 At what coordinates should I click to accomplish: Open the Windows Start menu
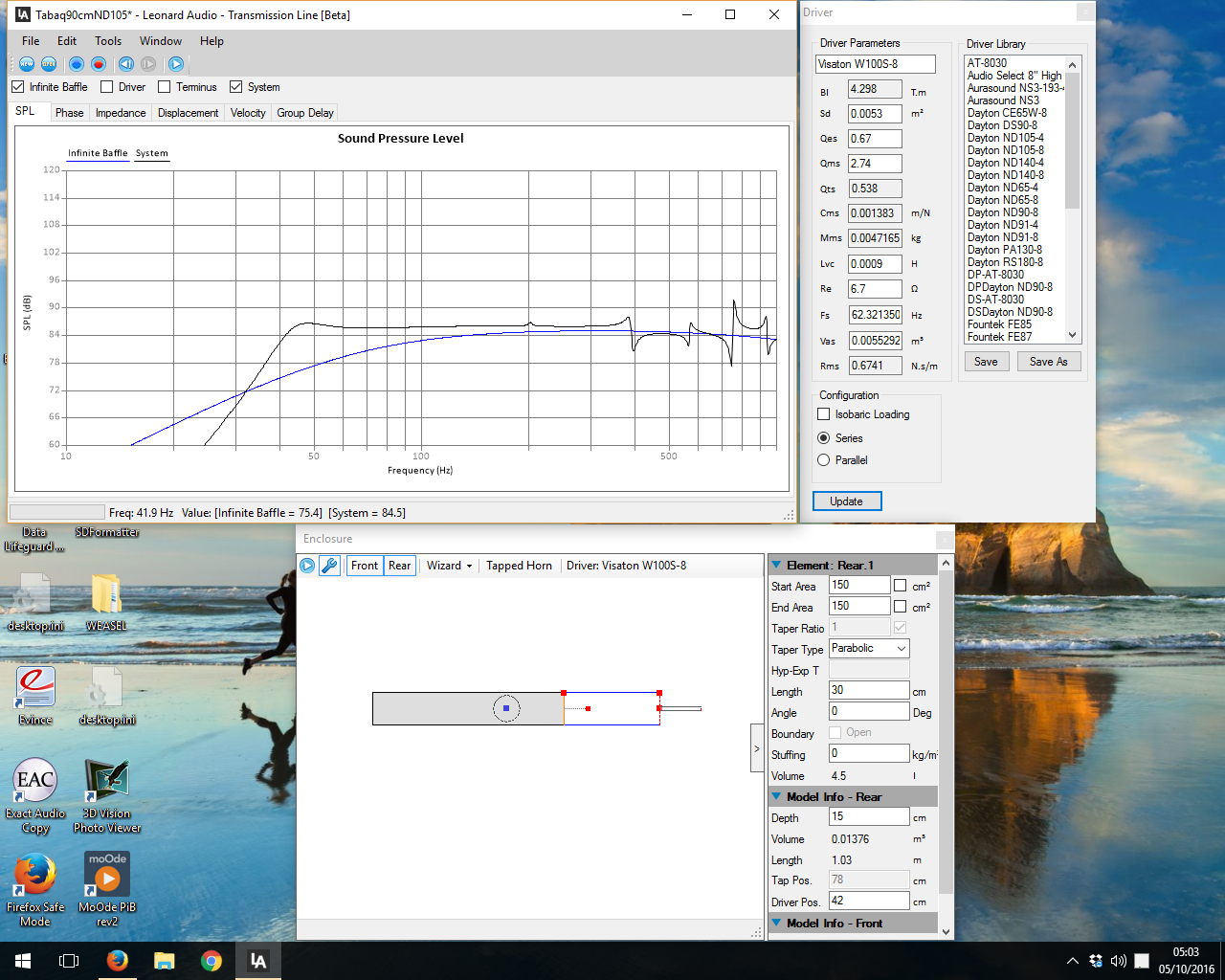(x=23, y=961)
